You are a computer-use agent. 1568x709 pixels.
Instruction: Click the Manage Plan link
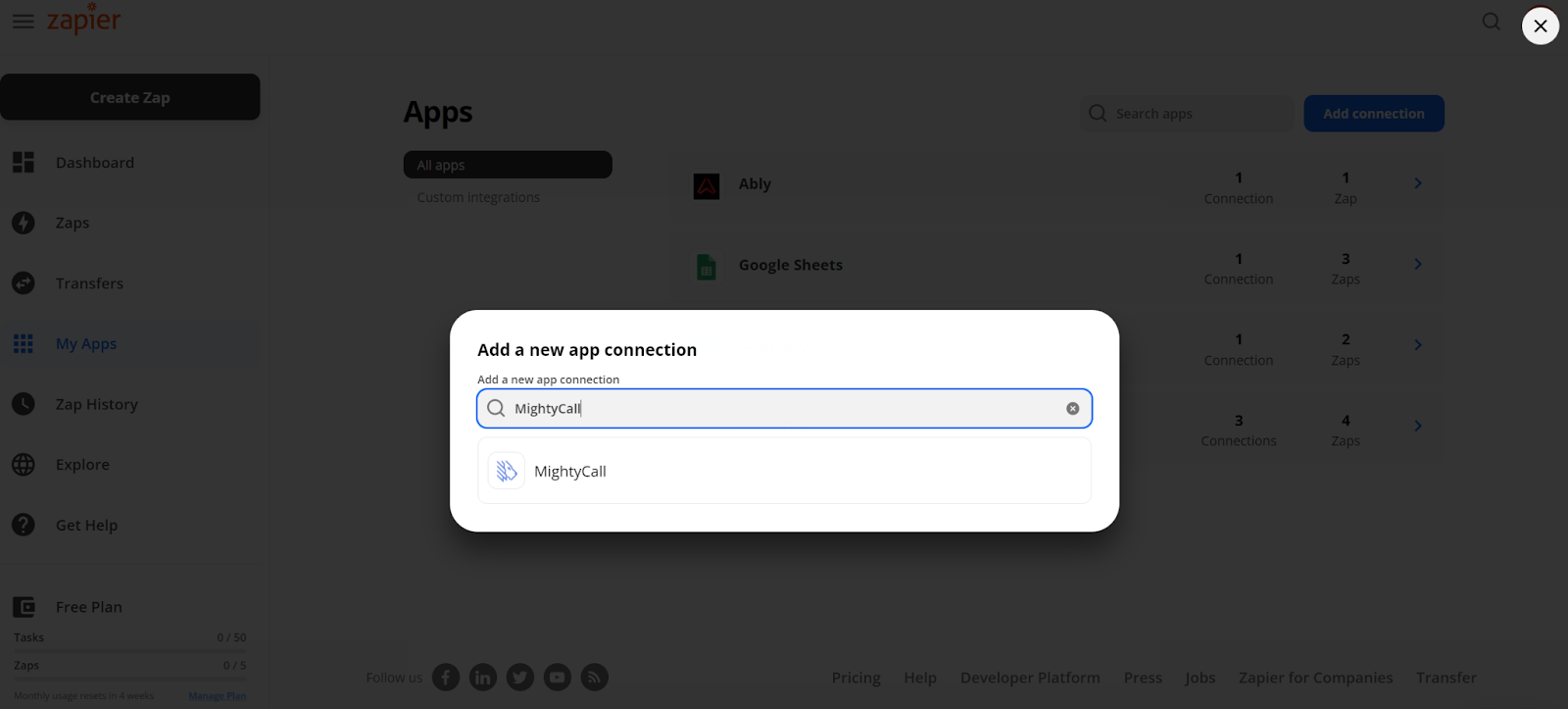pyautogui.click(x=218, y=696)
